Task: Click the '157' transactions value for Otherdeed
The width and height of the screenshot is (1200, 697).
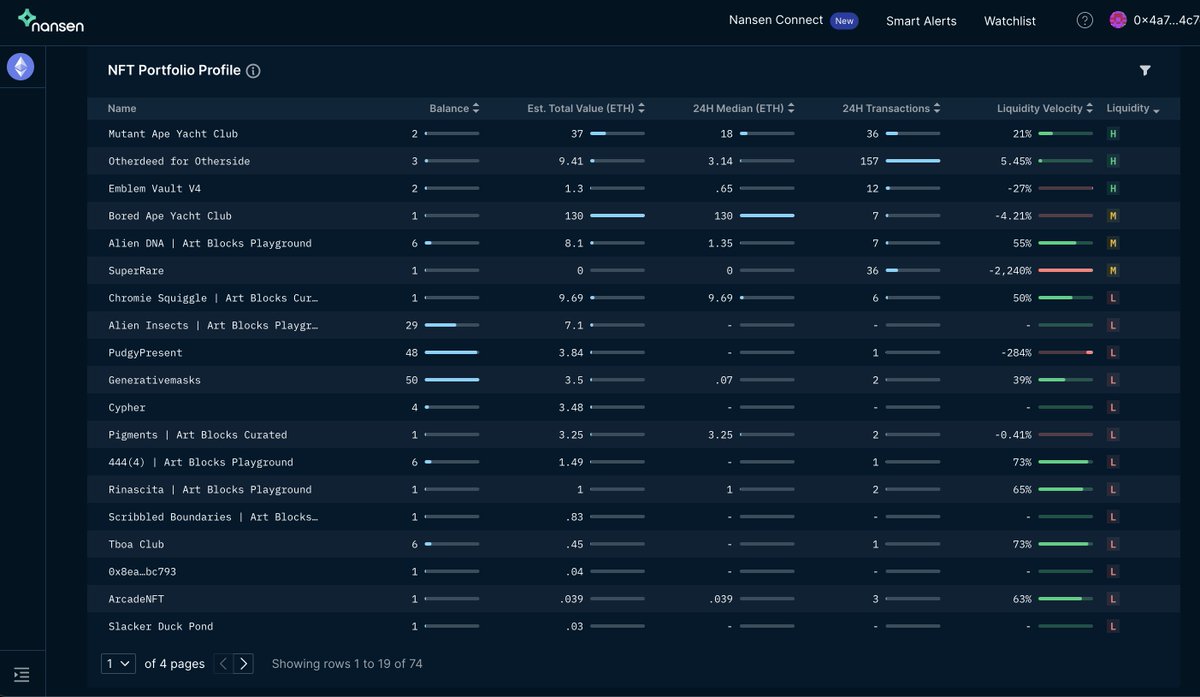Action: tap(869, 161)
